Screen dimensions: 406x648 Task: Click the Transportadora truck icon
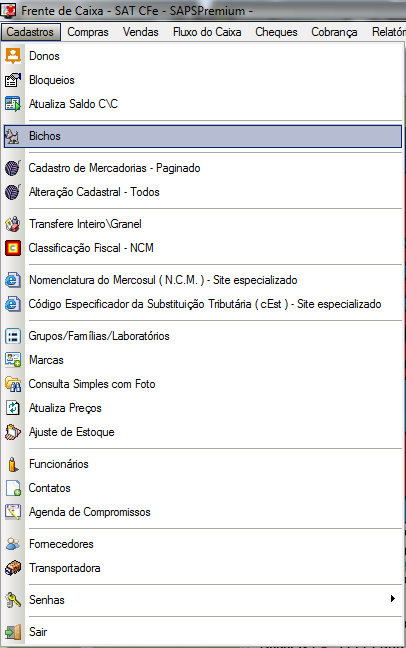tap(13, 568)
